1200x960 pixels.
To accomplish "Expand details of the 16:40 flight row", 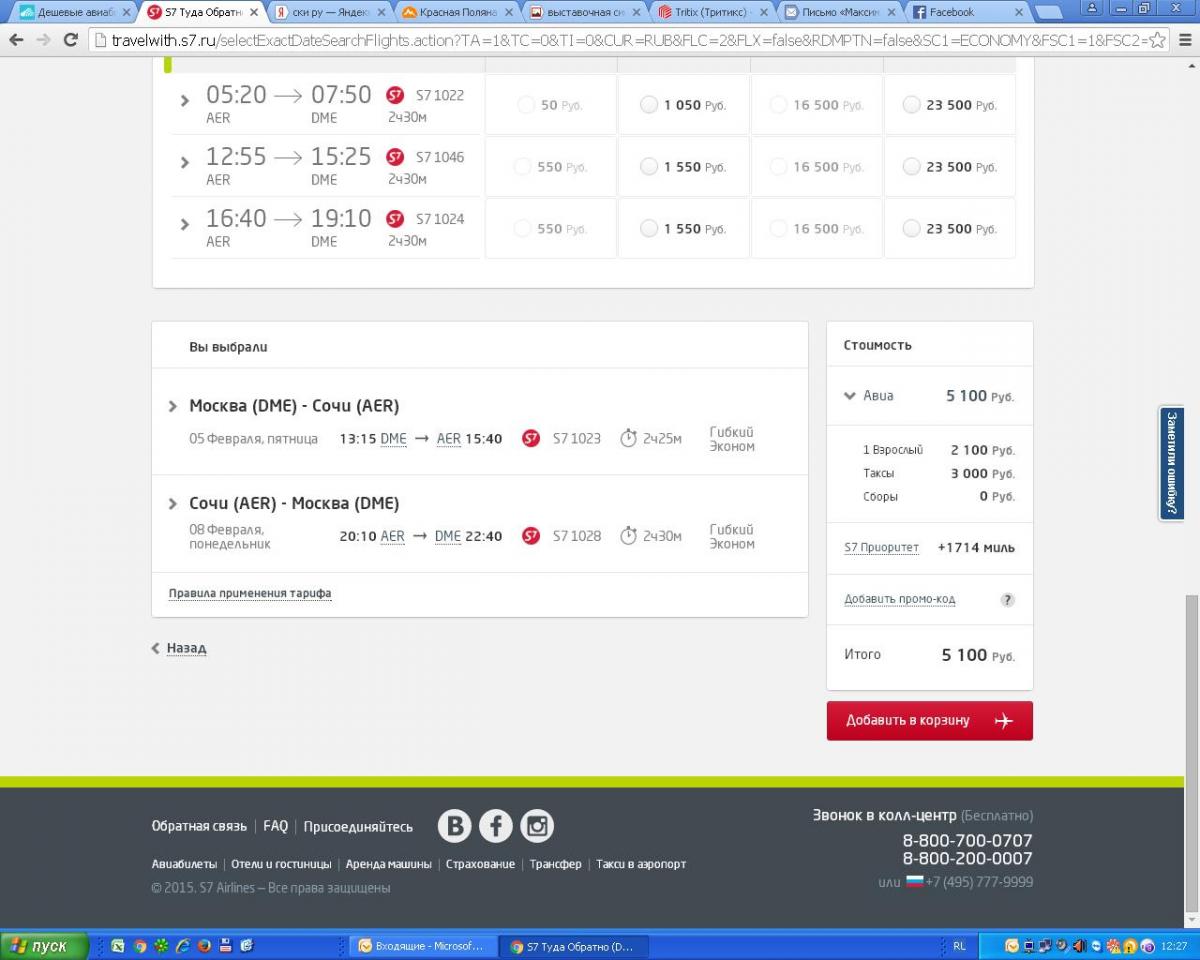I will [185, 225].
